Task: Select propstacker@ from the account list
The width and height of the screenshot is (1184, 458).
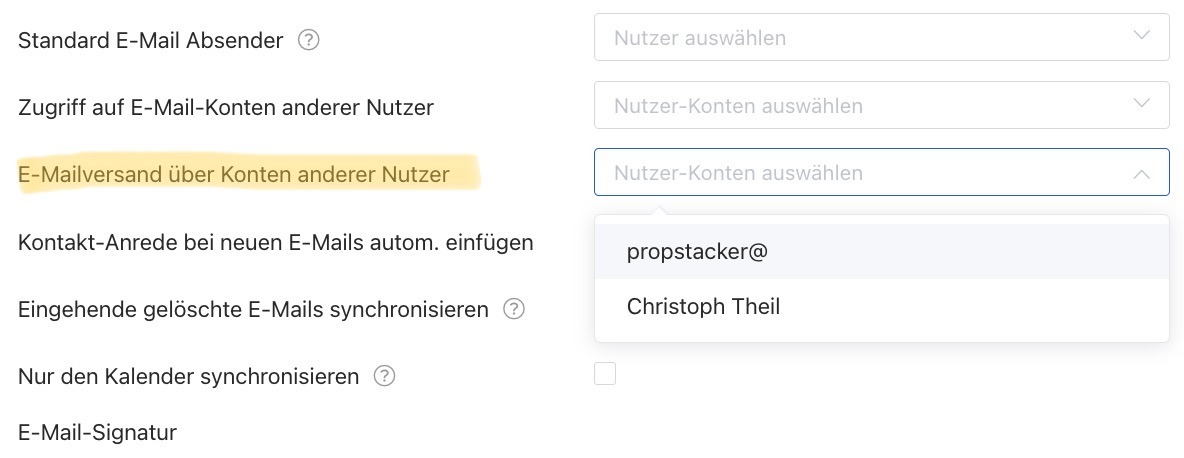Action: pos(881,252)
